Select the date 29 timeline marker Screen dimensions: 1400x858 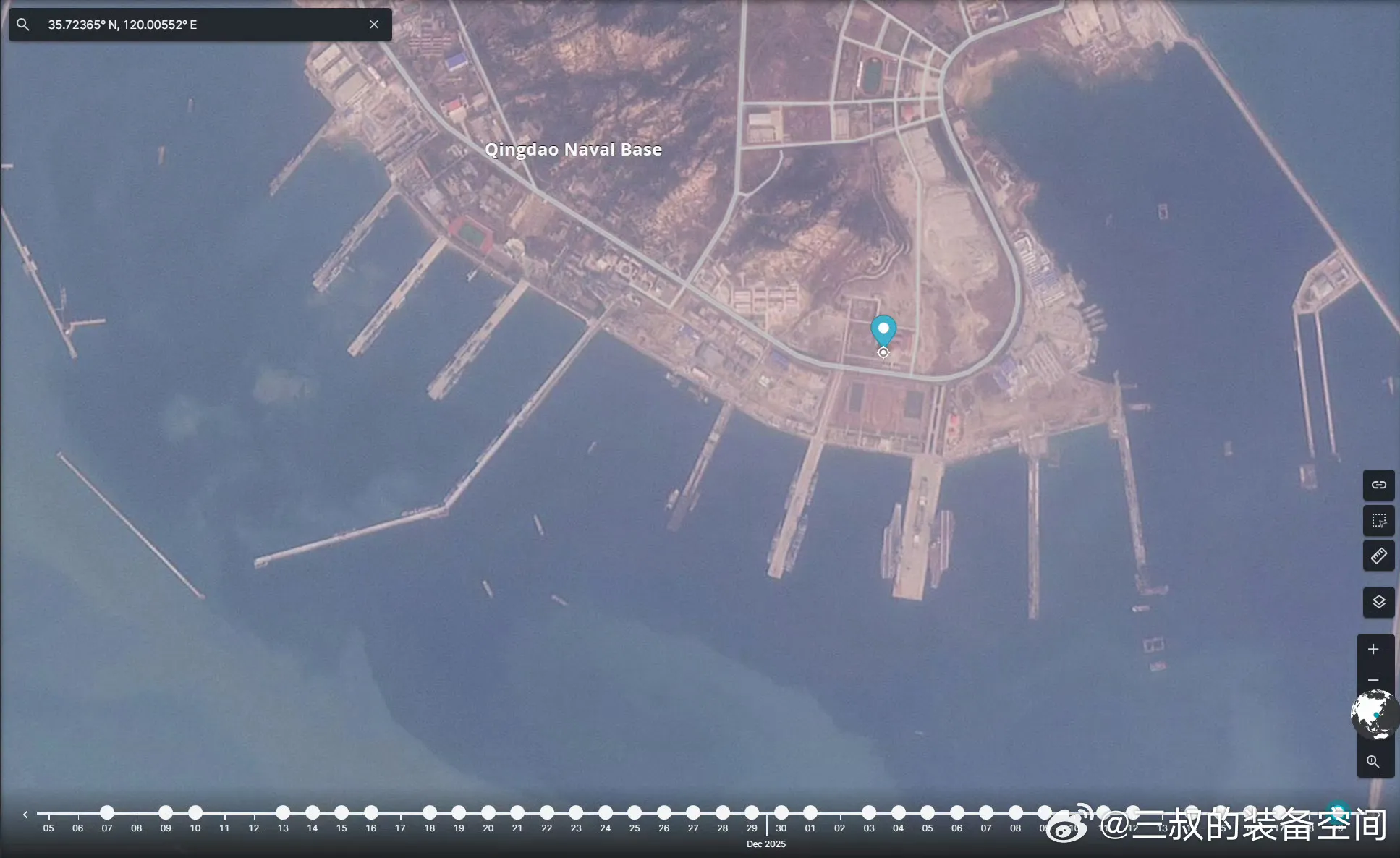point(752,812)
